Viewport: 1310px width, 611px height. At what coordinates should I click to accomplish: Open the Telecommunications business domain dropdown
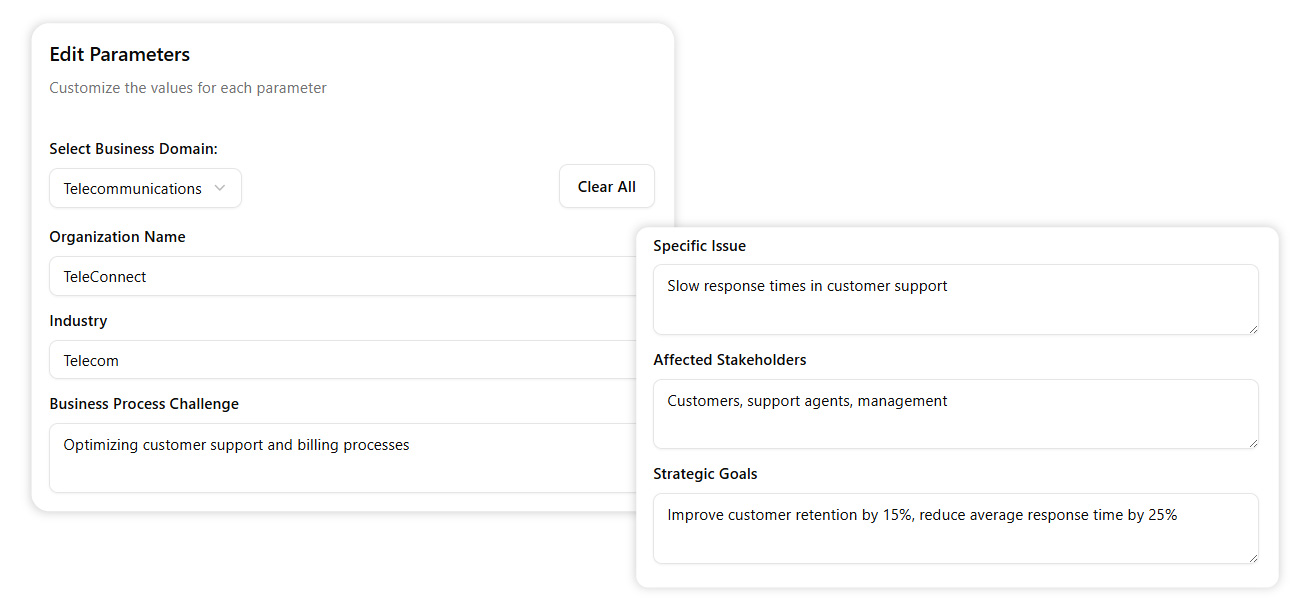pyautogui.click(x=145, y=188)
